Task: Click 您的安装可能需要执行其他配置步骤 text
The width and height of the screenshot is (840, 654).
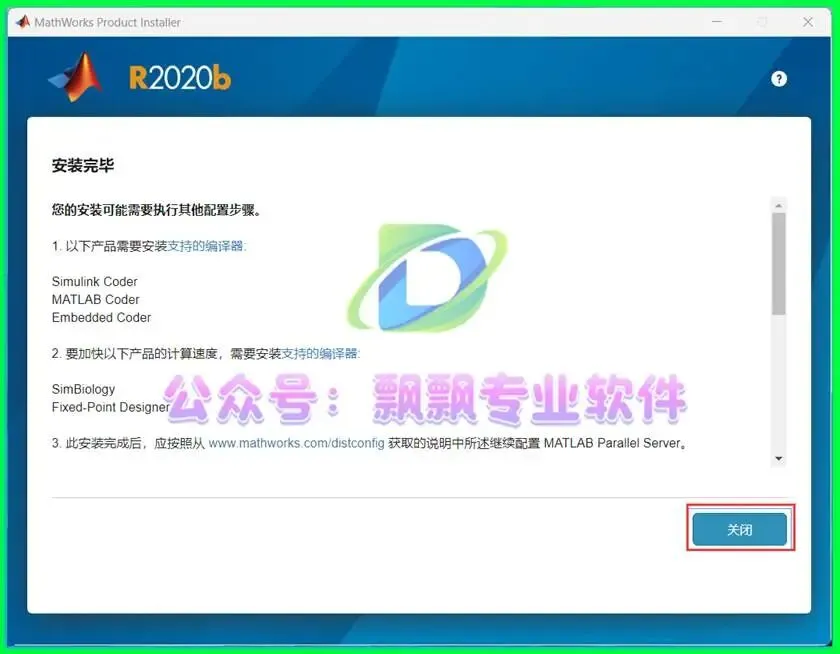Action: click(156, 209)
